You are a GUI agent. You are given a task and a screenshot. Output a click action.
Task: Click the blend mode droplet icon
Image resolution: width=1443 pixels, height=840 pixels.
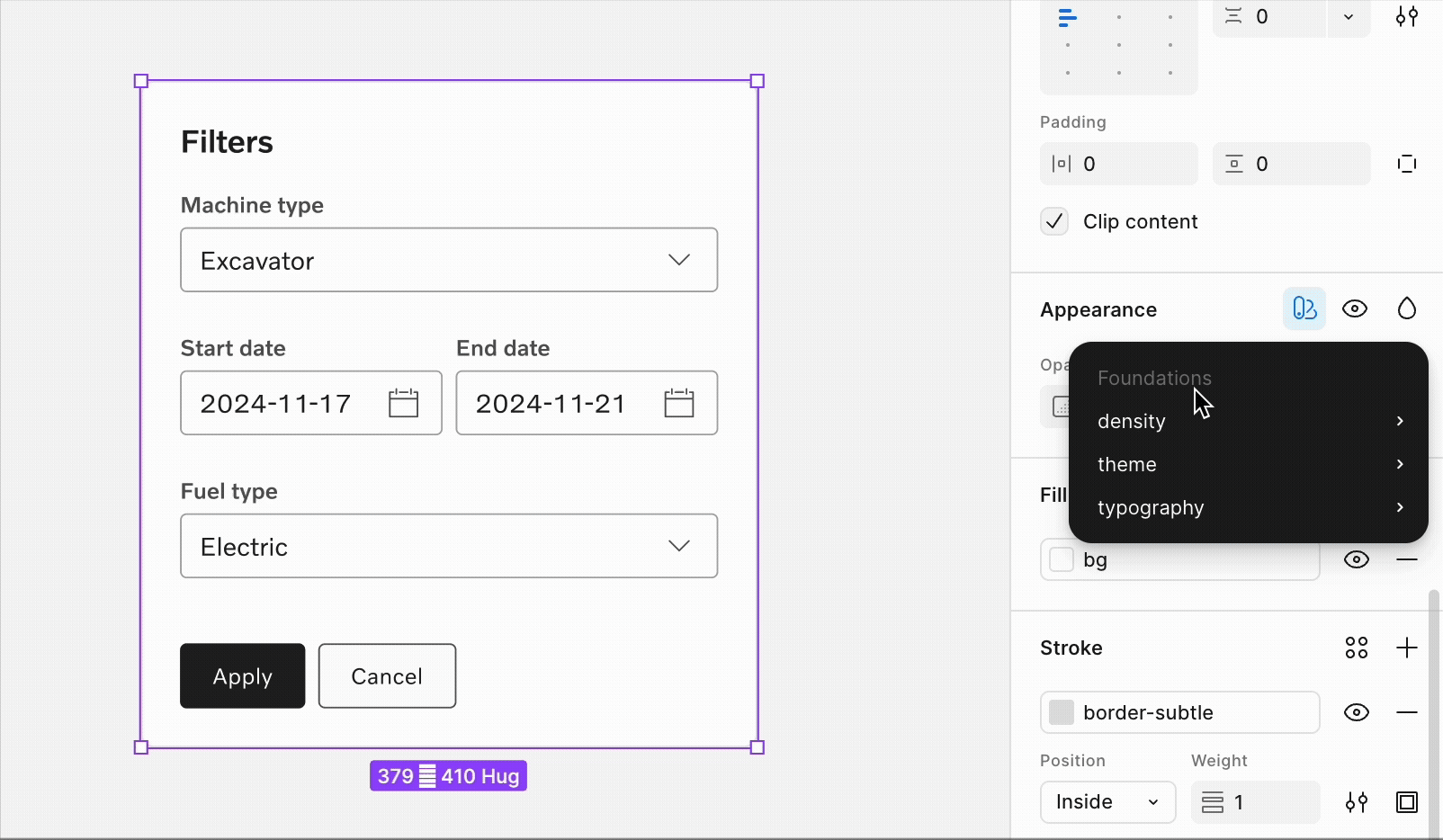point(1407,308)
